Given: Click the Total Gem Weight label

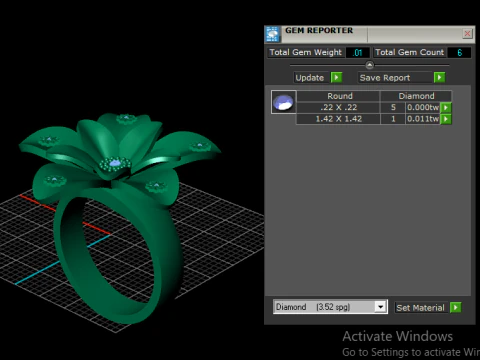Looking at the screenshot, I should [306, 52].
